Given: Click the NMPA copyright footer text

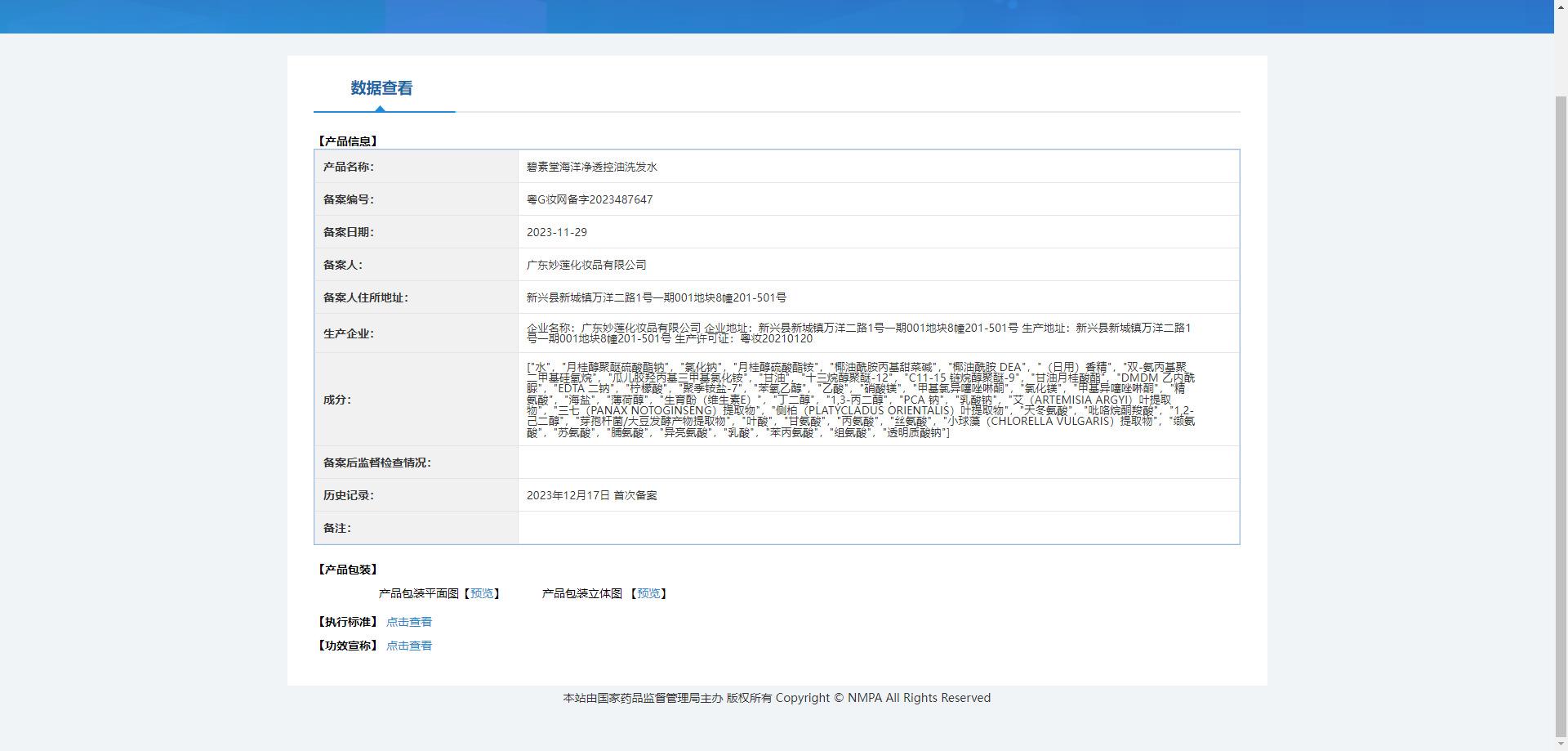Looking at the screenshot, I should 776,698.
